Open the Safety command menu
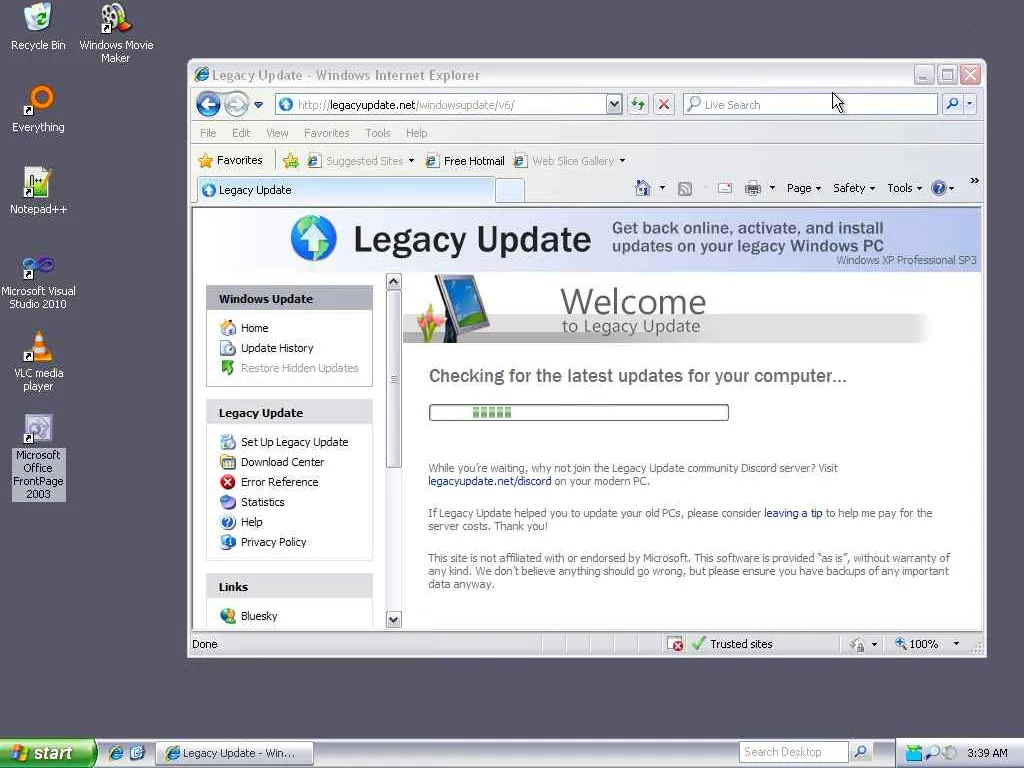This screenshot has height=768, width=1024. pos(854,188)
